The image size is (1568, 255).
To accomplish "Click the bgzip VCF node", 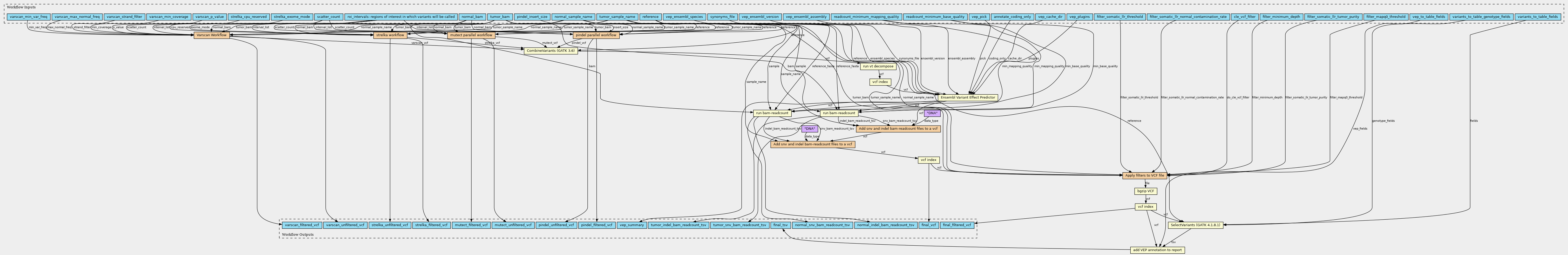I will click(1145, 191).
